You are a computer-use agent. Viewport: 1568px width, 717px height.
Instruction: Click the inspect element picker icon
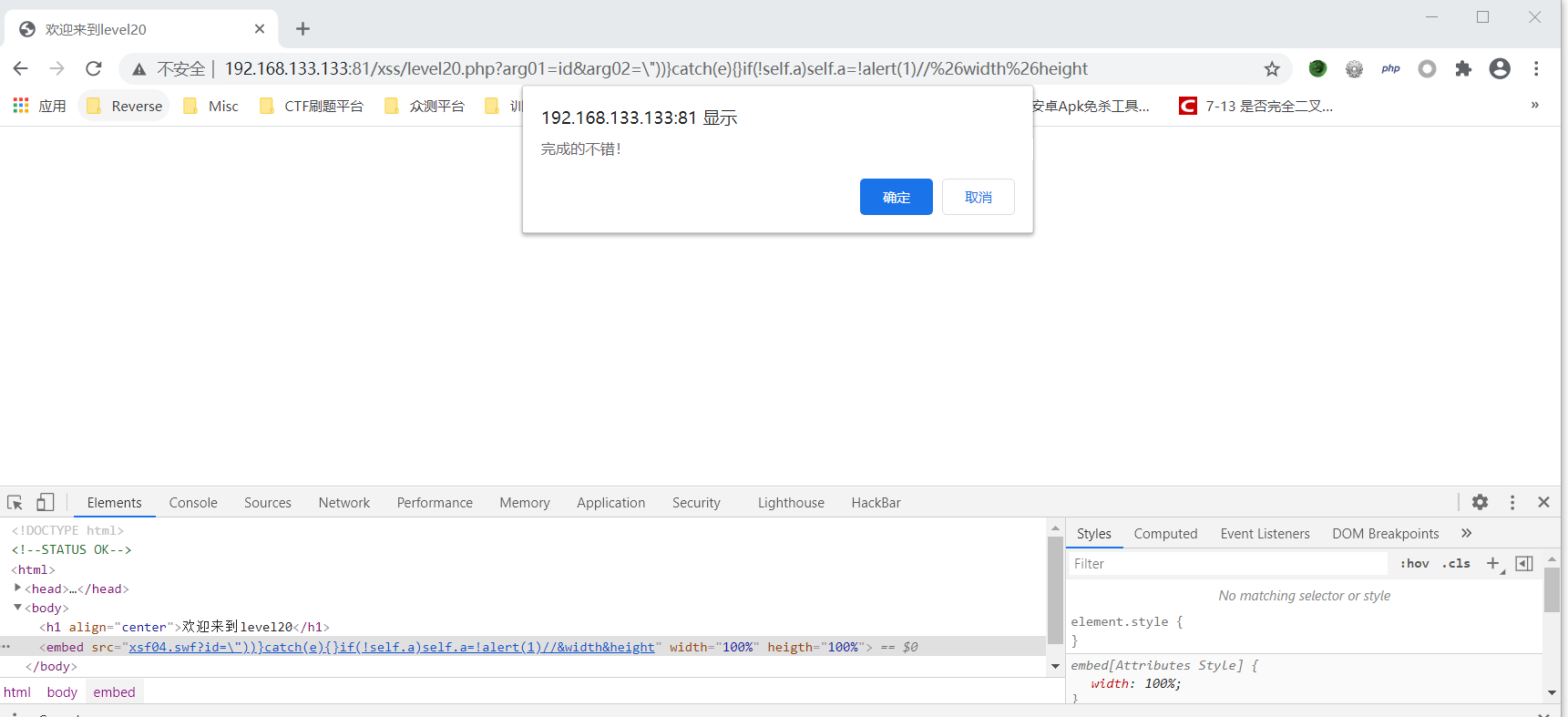[15, 502]
